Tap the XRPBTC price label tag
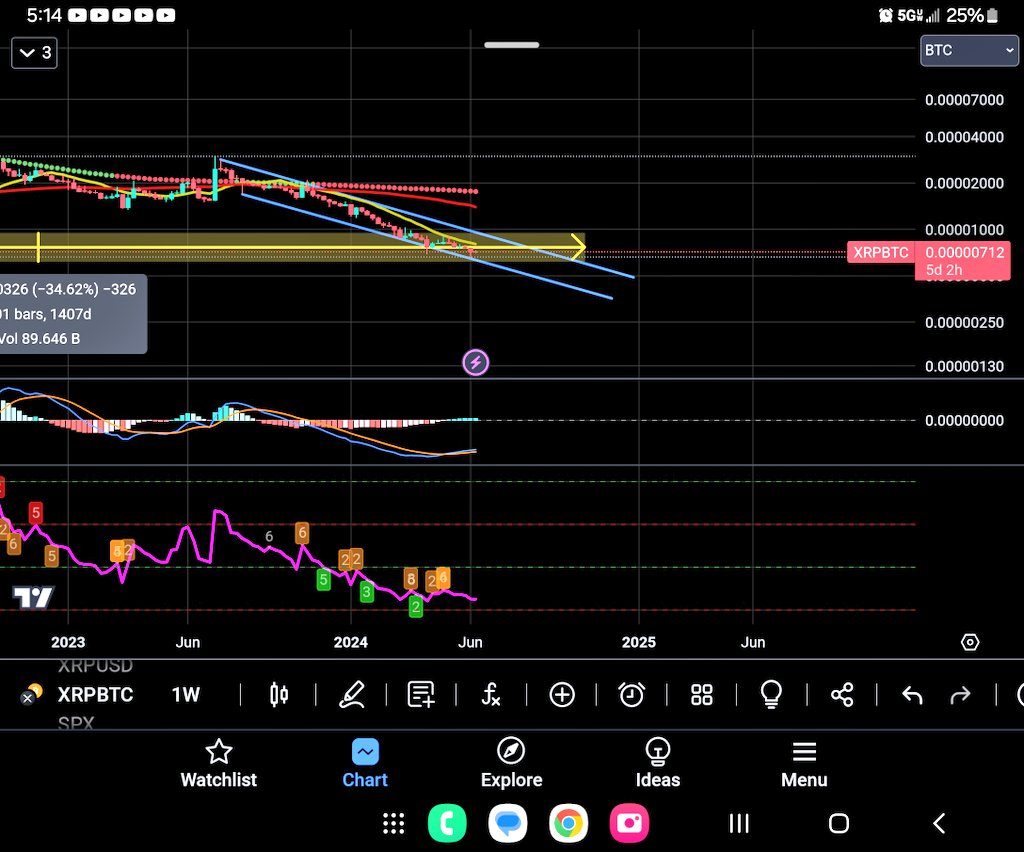This screenshot has width=1024, height=852. (881, 252)
